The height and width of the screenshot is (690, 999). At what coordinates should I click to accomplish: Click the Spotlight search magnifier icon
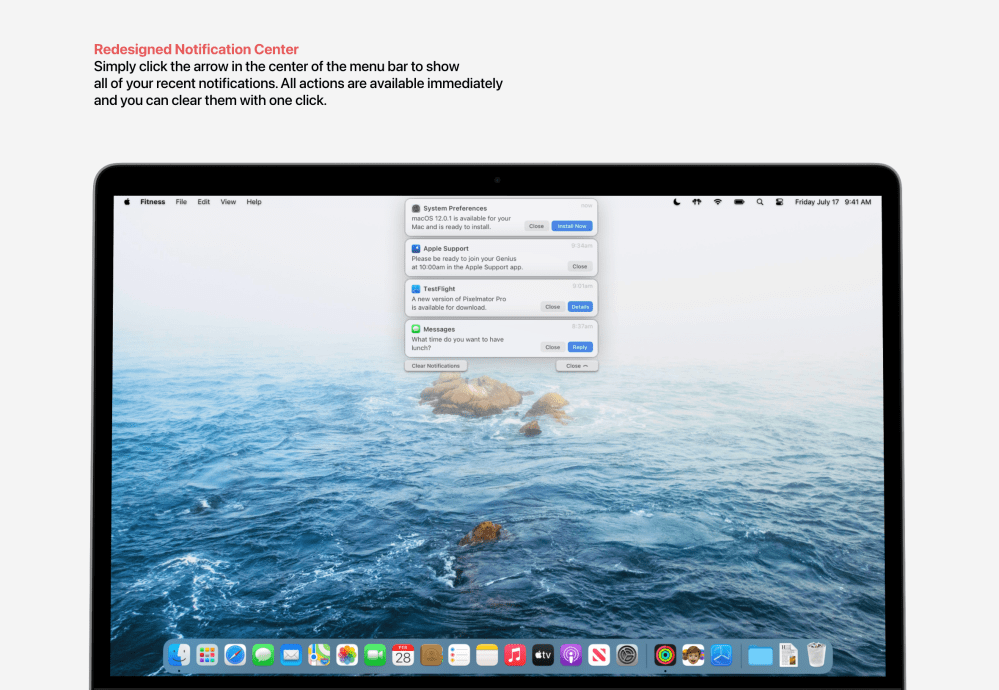(760, 202)
